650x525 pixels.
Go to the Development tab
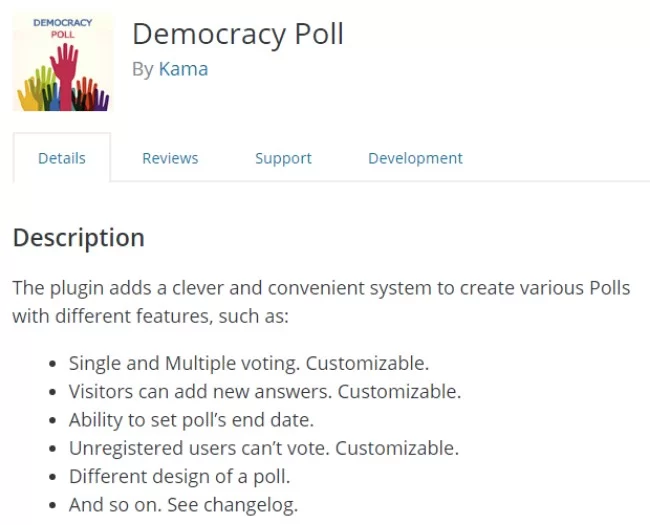pyautogui.click(x=415, y=158)
